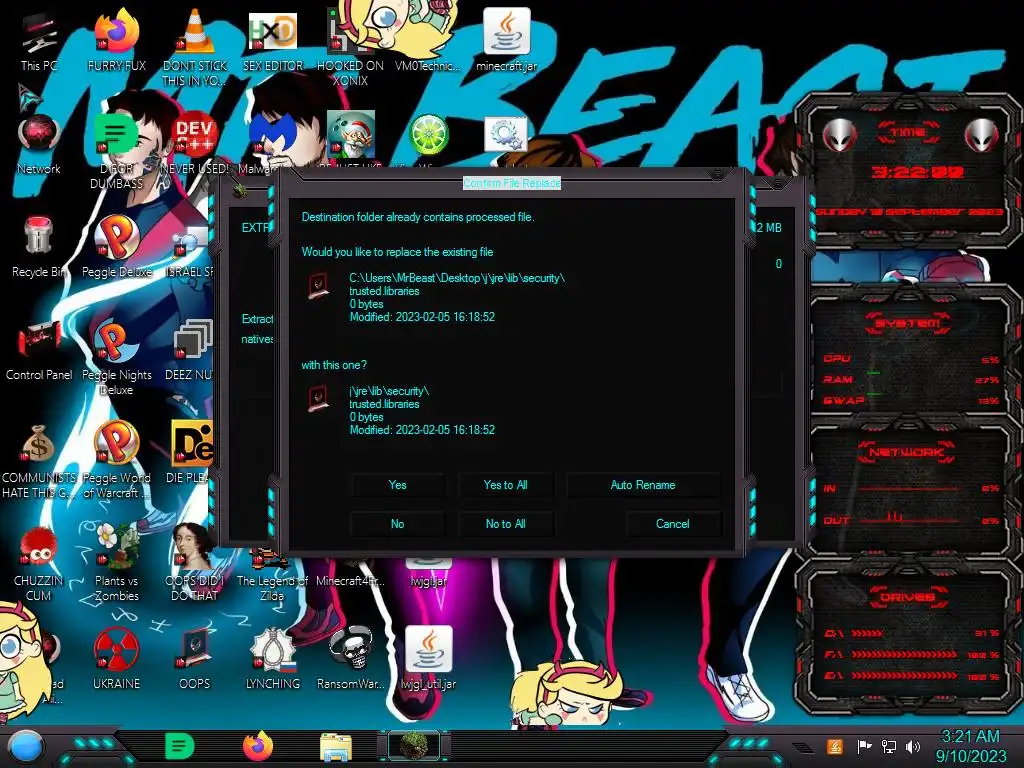Launch Dev C++ NEVER USED icon
The image size is (1024, 768).
click(195, 144)
